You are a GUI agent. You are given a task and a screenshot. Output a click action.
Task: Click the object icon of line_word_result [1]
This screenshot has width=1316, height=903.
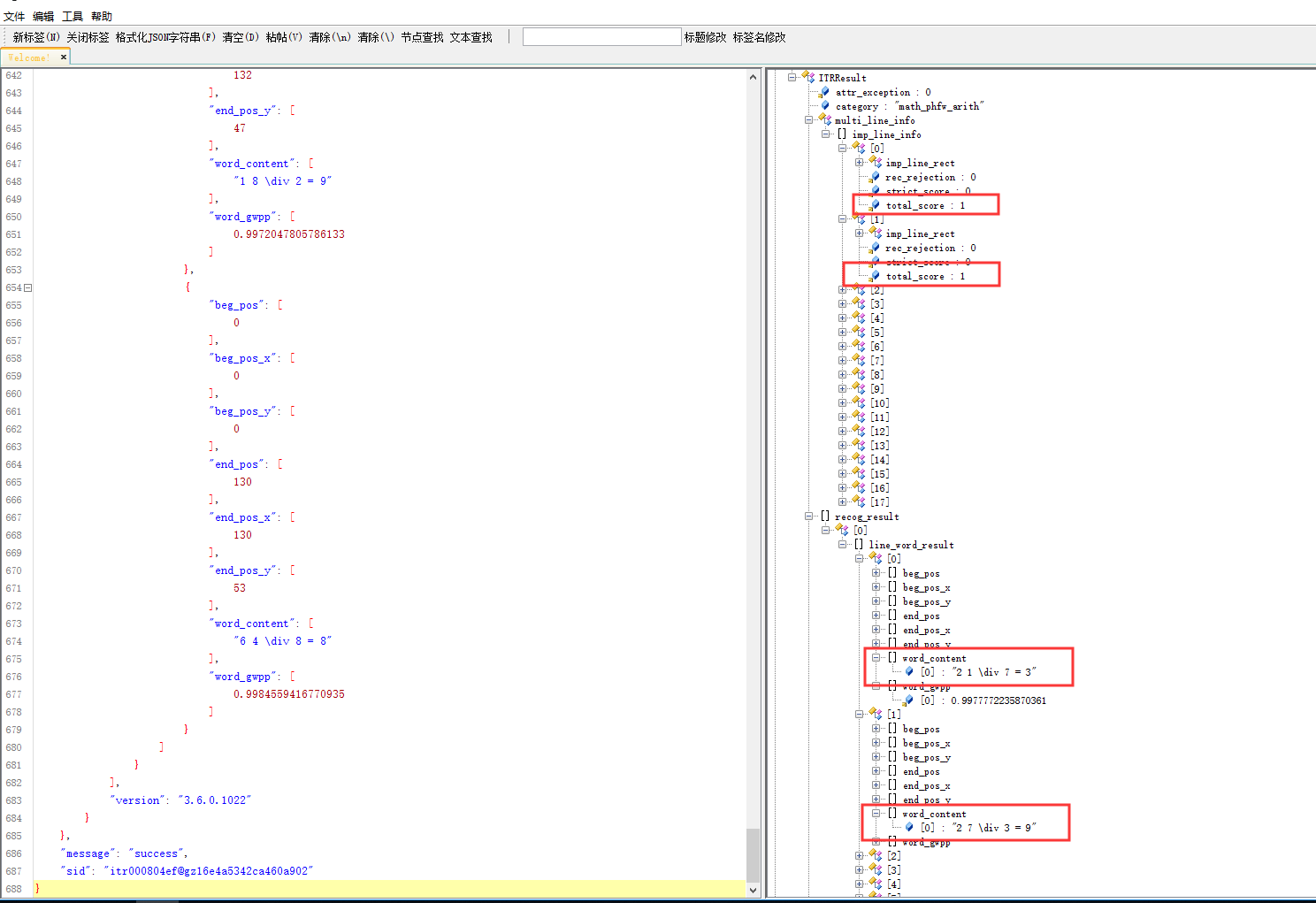(876, 715)
